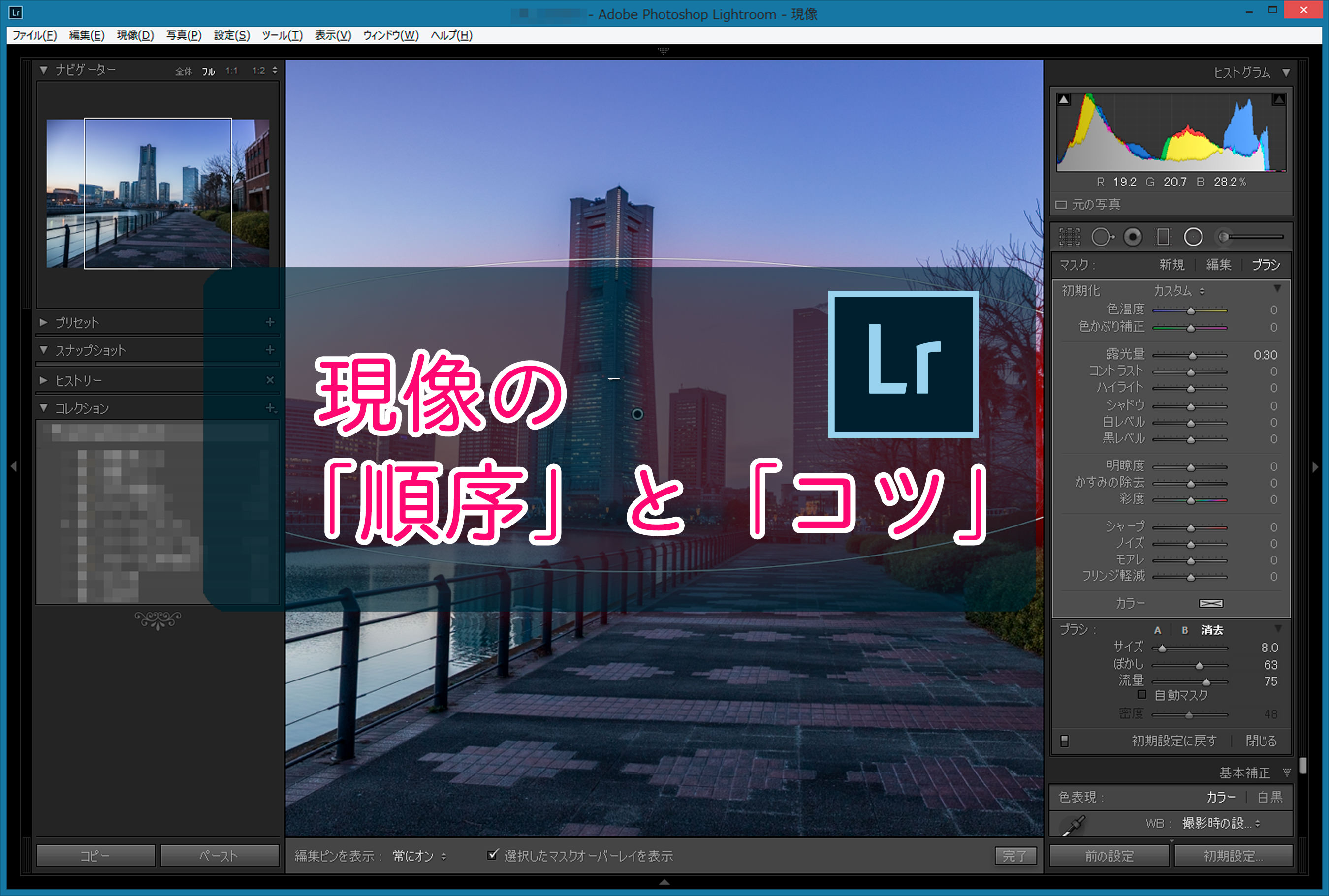Select the 消去 erase brush
This screenshot has width=1329, height=896.
coord(1212,630)
